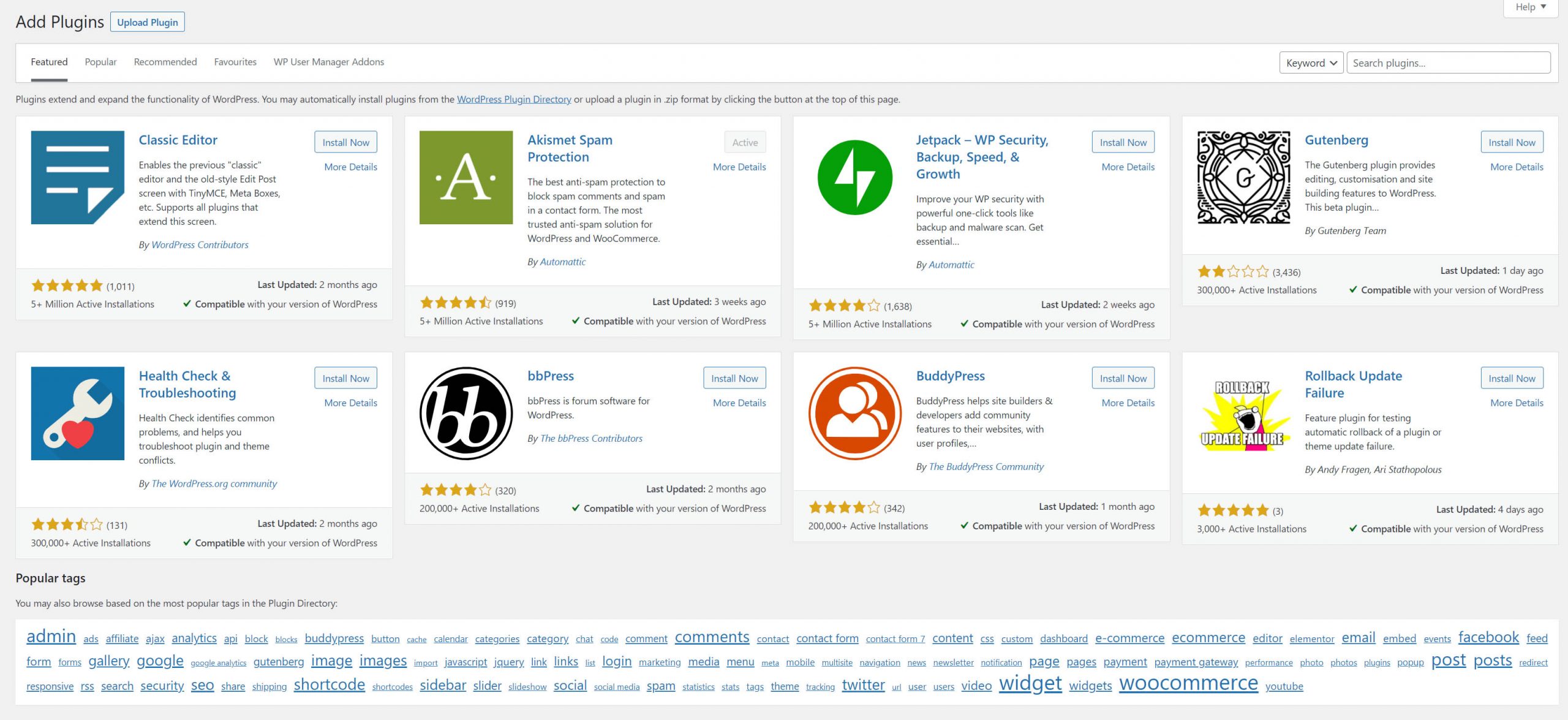The height and width of the screenshot is (720, 1568).
Task: Browse the widget popular tag
Action: click(1030, 683)
